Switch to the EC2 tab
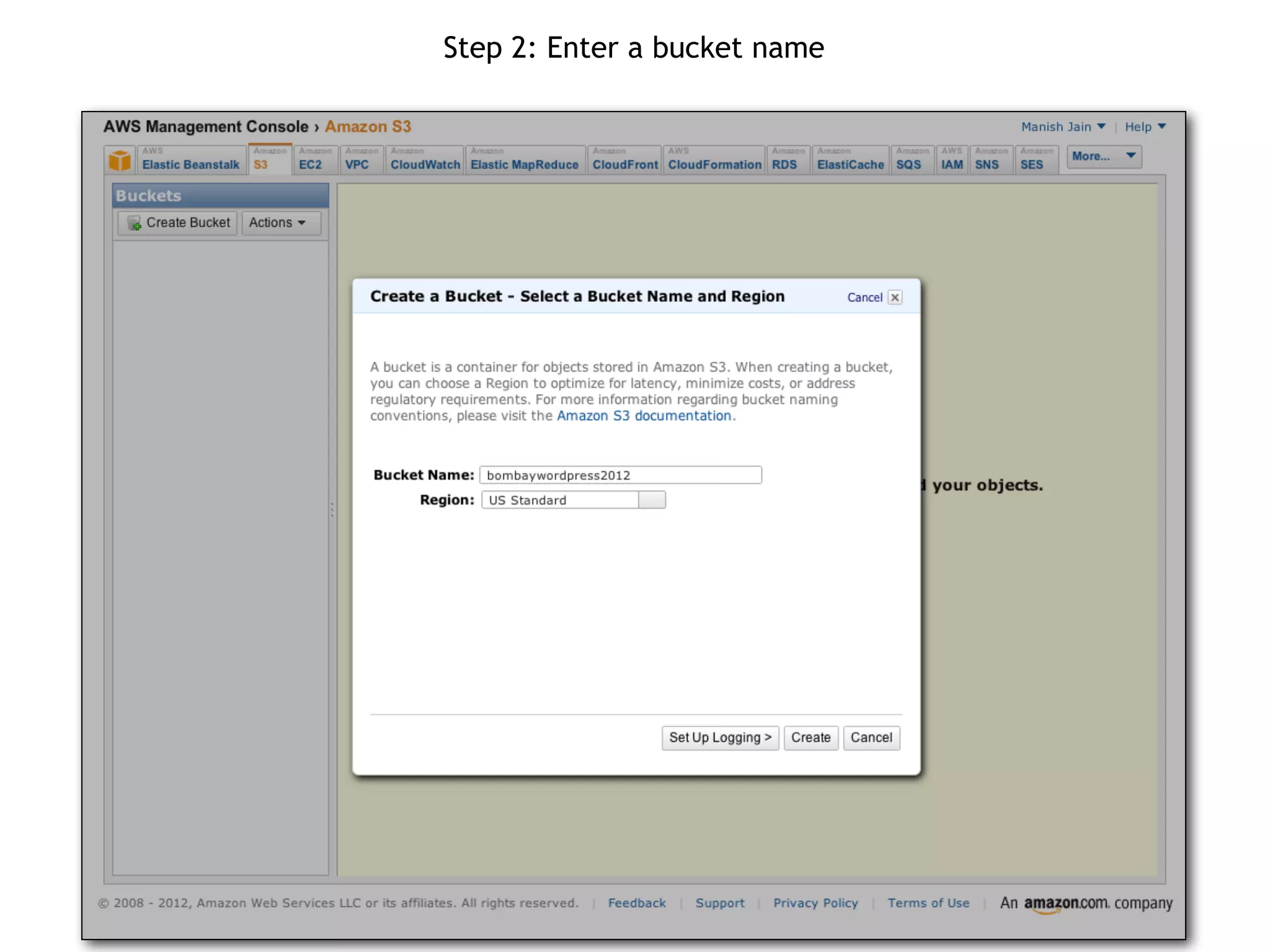The image size is (1270, 952). tap(315, 160)
